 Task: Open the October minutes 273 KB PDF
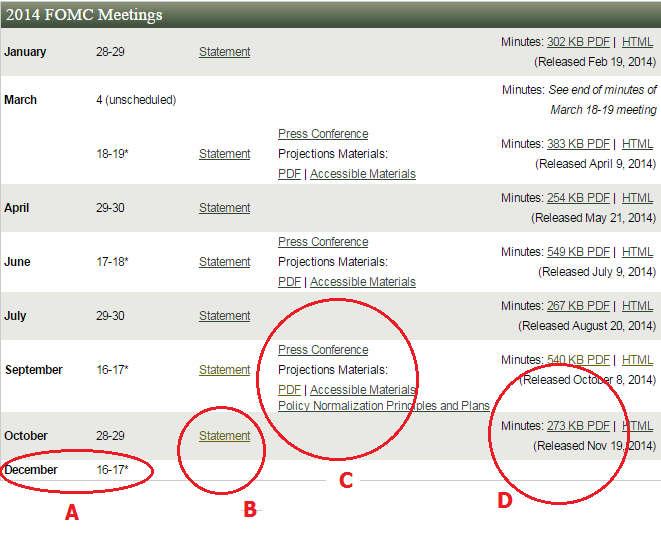[x=578, y=426]
